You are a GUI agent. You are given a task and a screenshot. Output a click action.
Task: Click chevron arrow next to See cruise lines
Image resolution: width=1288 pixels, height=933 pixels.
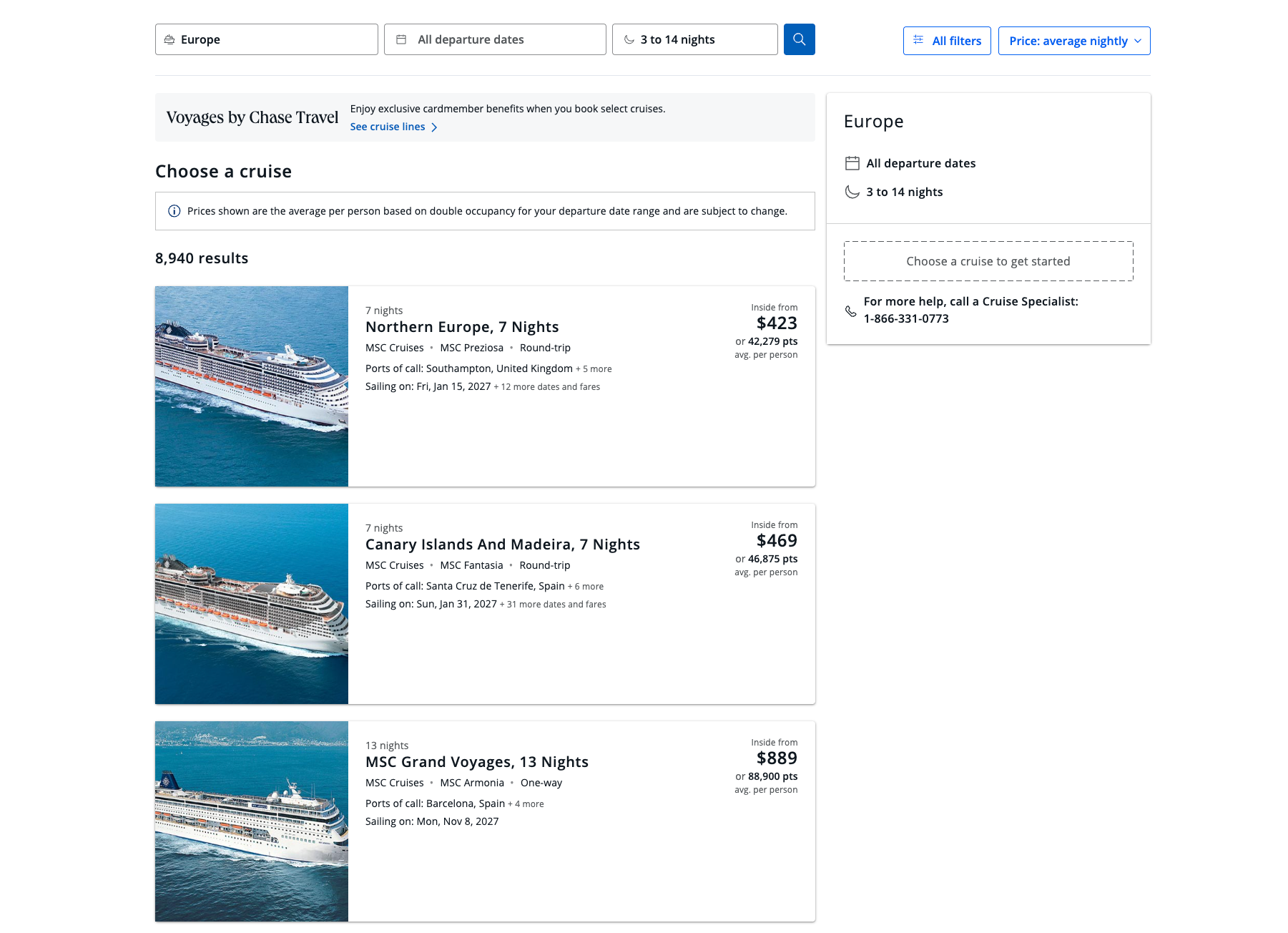pos(434,127)
